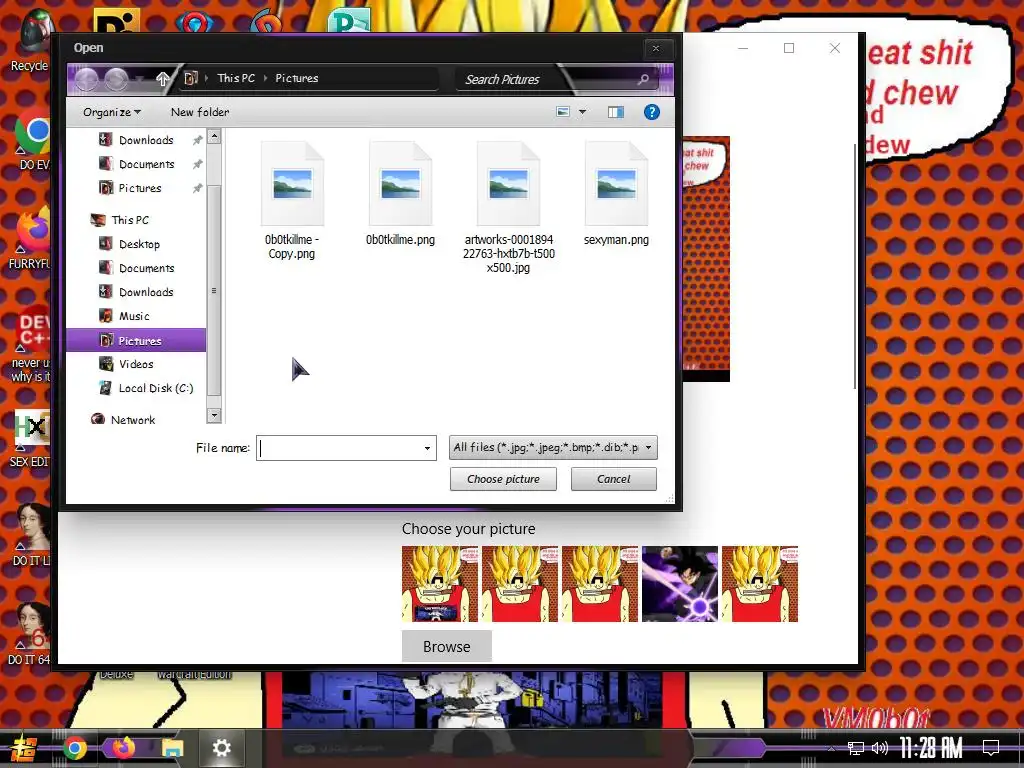The height and width of the screenshot is (768, 1024).
Task: Show hidden tray icons chevron
Action: 831,748
